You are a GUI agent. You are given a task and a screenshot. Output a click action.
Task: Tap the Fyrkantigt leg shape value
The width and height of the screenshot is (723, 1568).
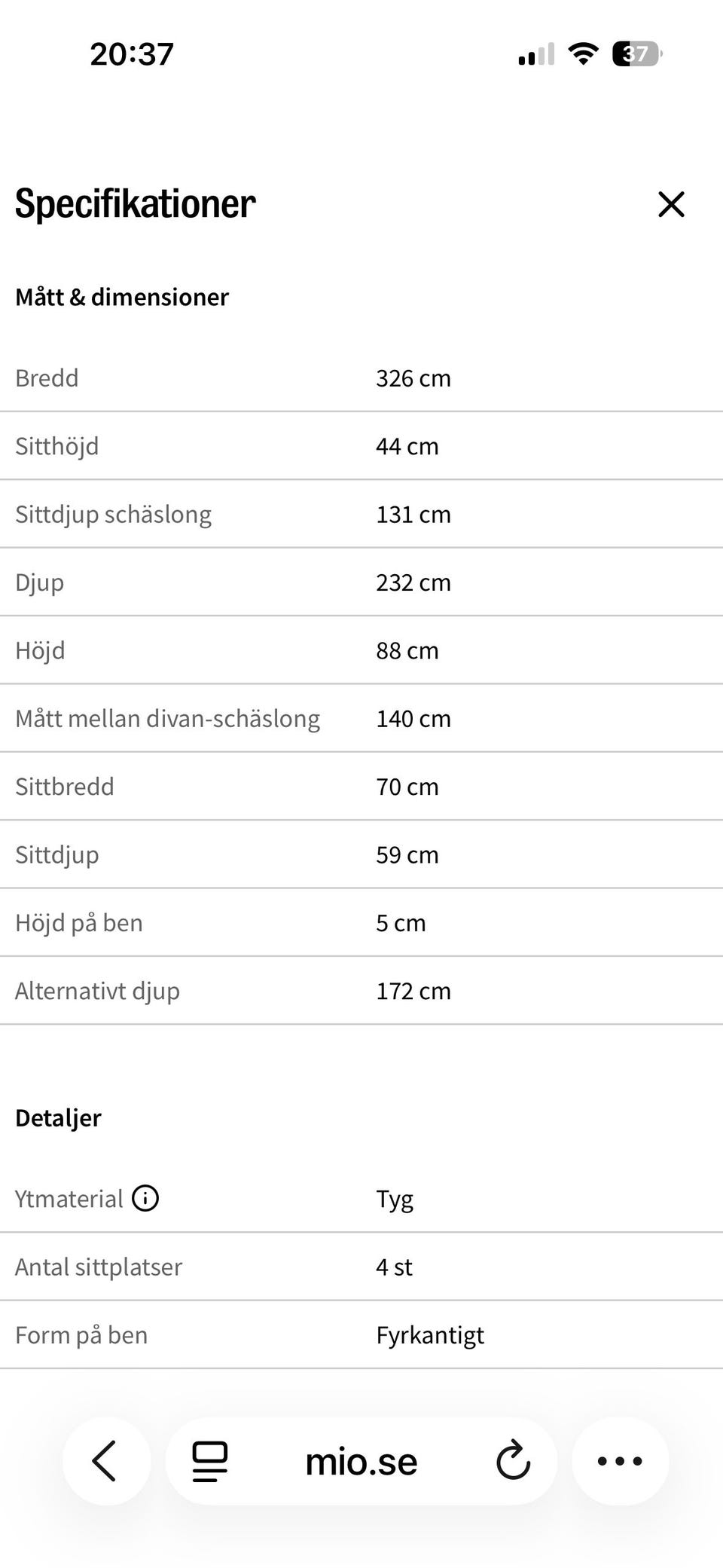430,1335
